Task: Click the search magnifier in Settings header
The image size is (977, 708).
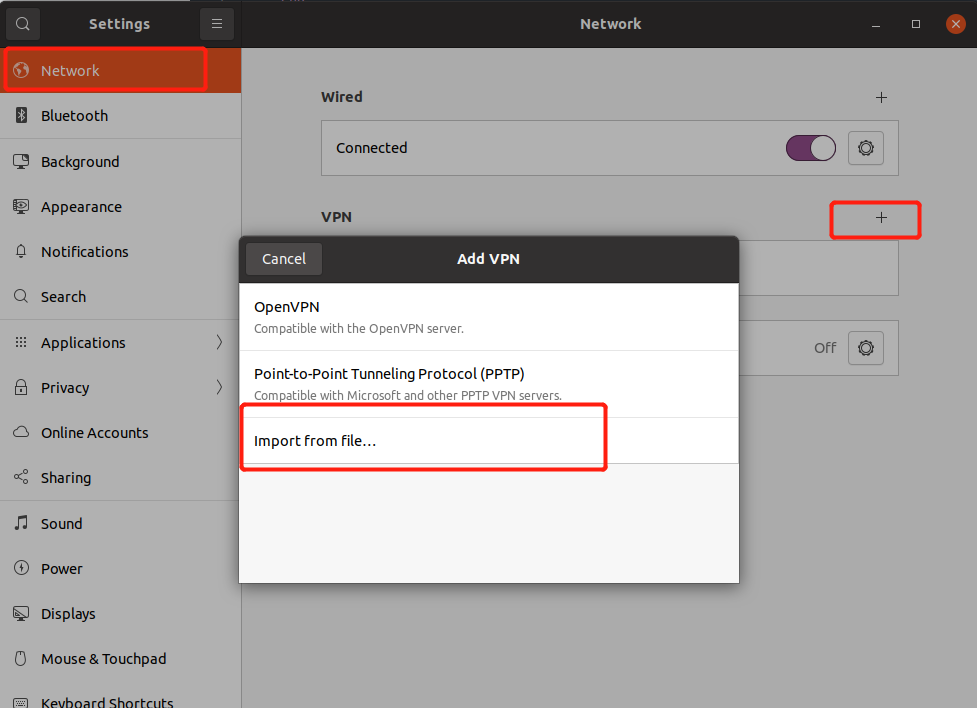Action: [x=22, y=23]
